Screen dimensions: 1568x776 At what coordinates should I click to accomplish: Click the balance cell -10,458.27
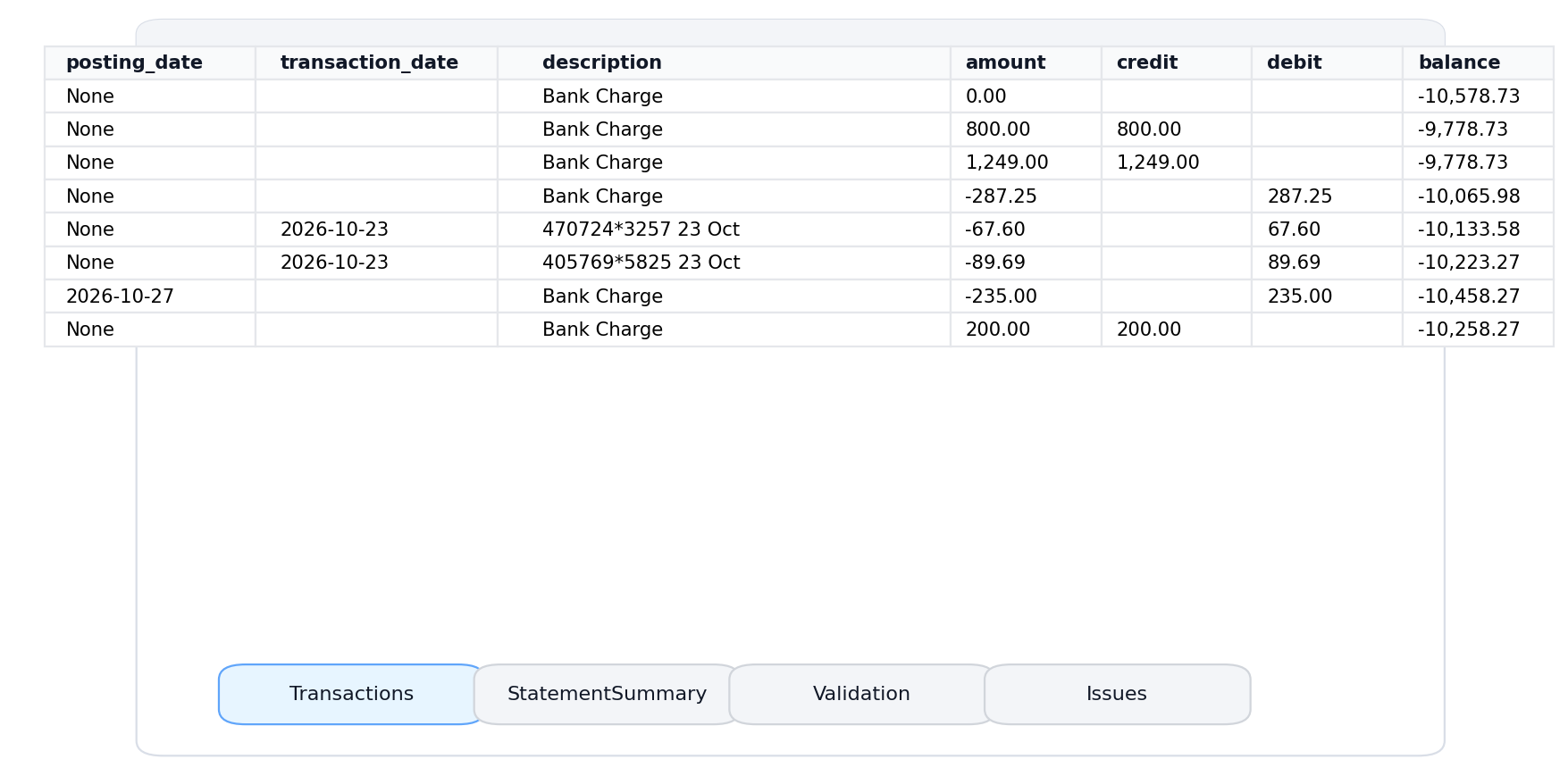[1478, 296]
